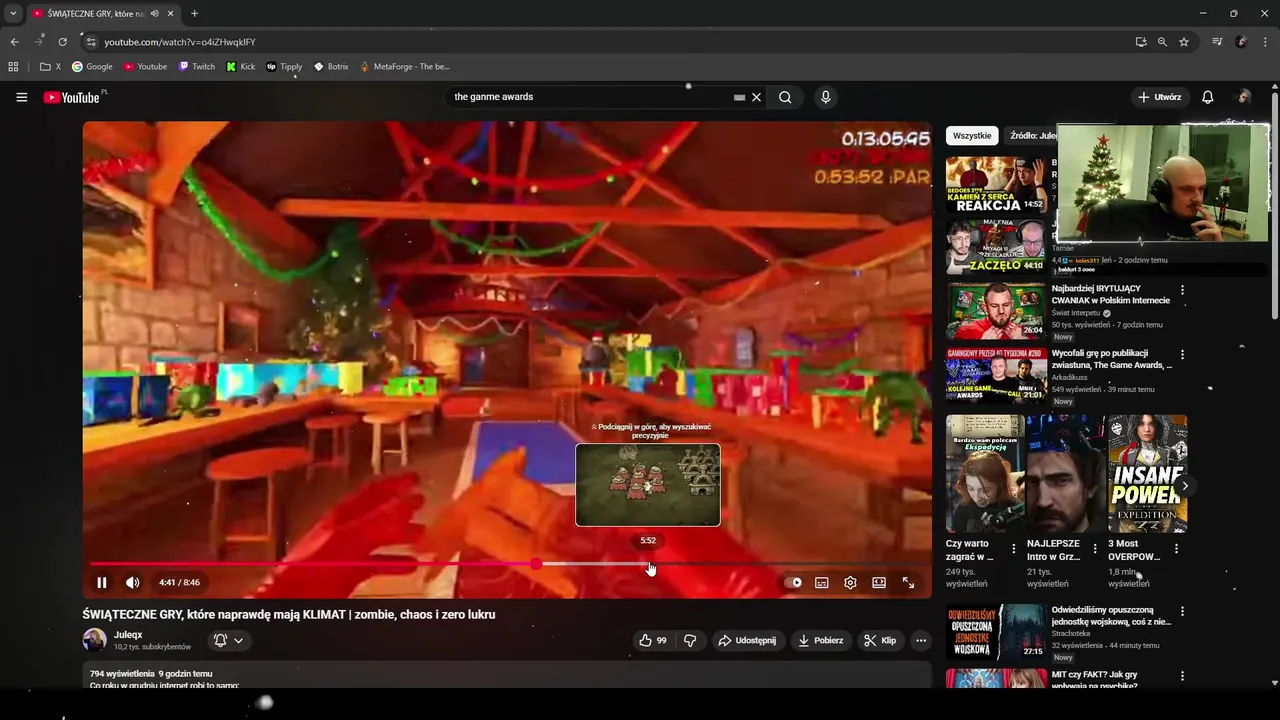1280x720 pixels.
Task: Open the Kick bookmark
Action: [x=241, y=67]
